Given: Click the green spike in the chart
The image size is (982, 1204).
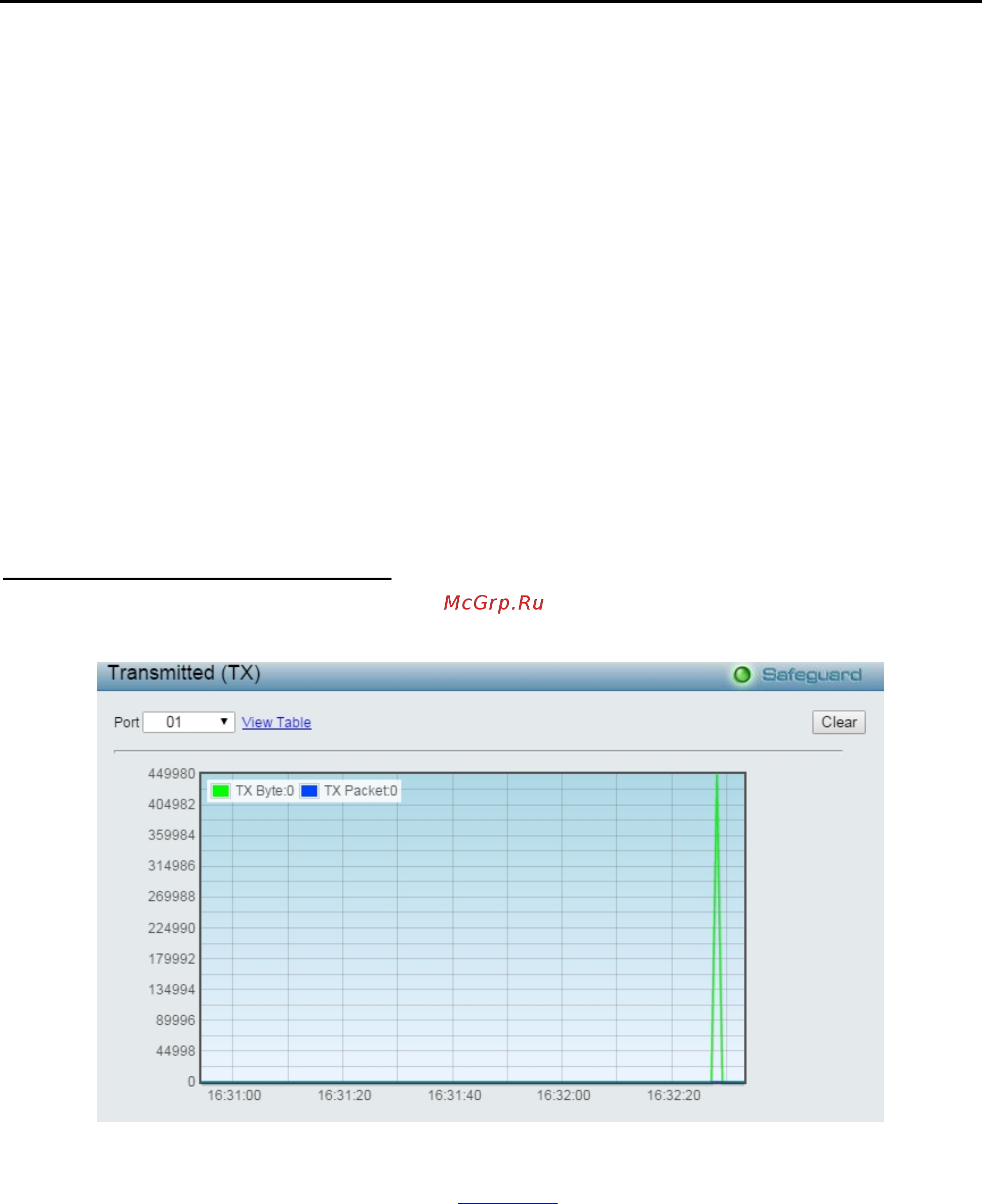Looking at the screenshot, I should click(716, 928).
